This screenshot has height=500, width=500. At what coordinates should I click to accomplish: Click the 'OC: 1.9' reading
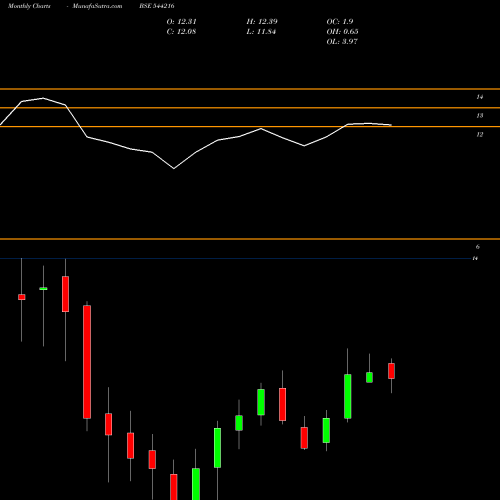pyautogui.click(x=340, y=22)
